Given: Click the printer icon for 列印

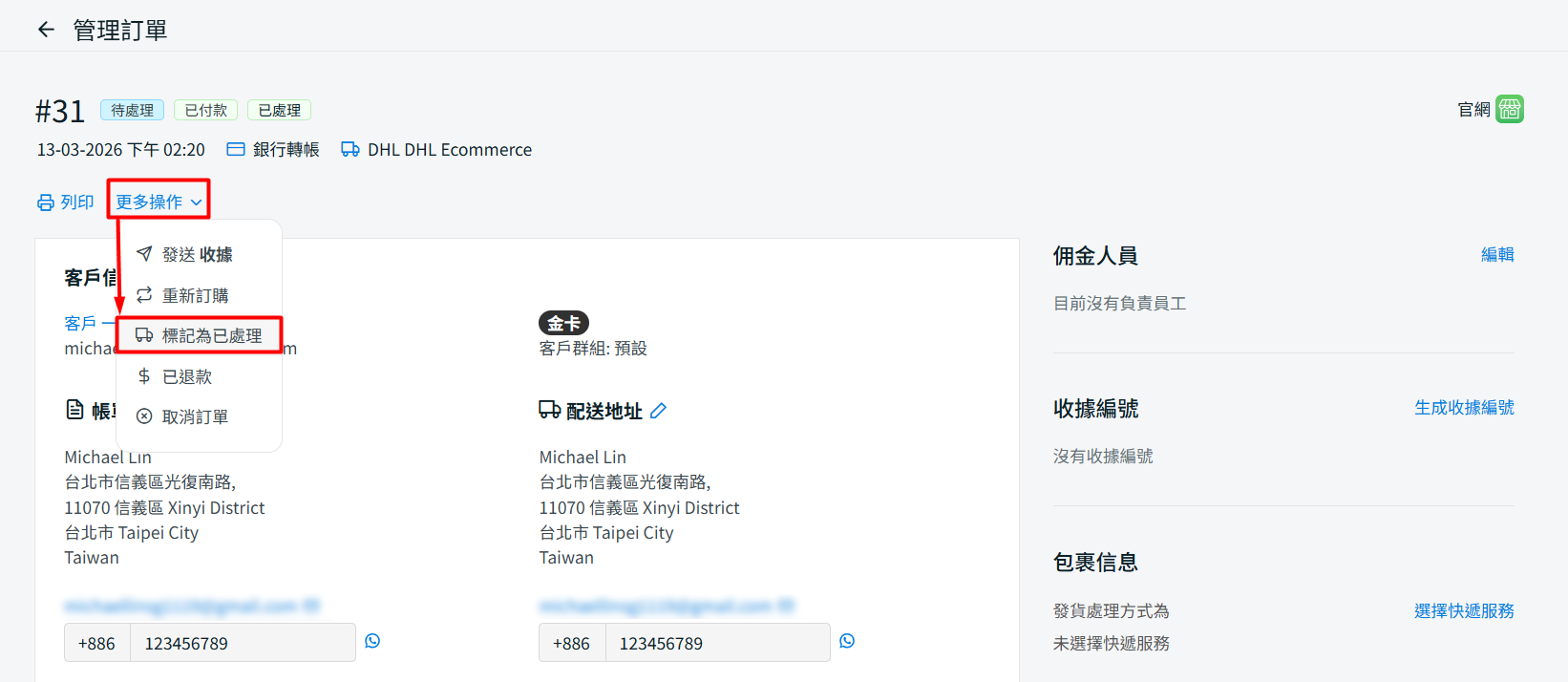Looking at the screenshot, I should [x=45, y=202].
